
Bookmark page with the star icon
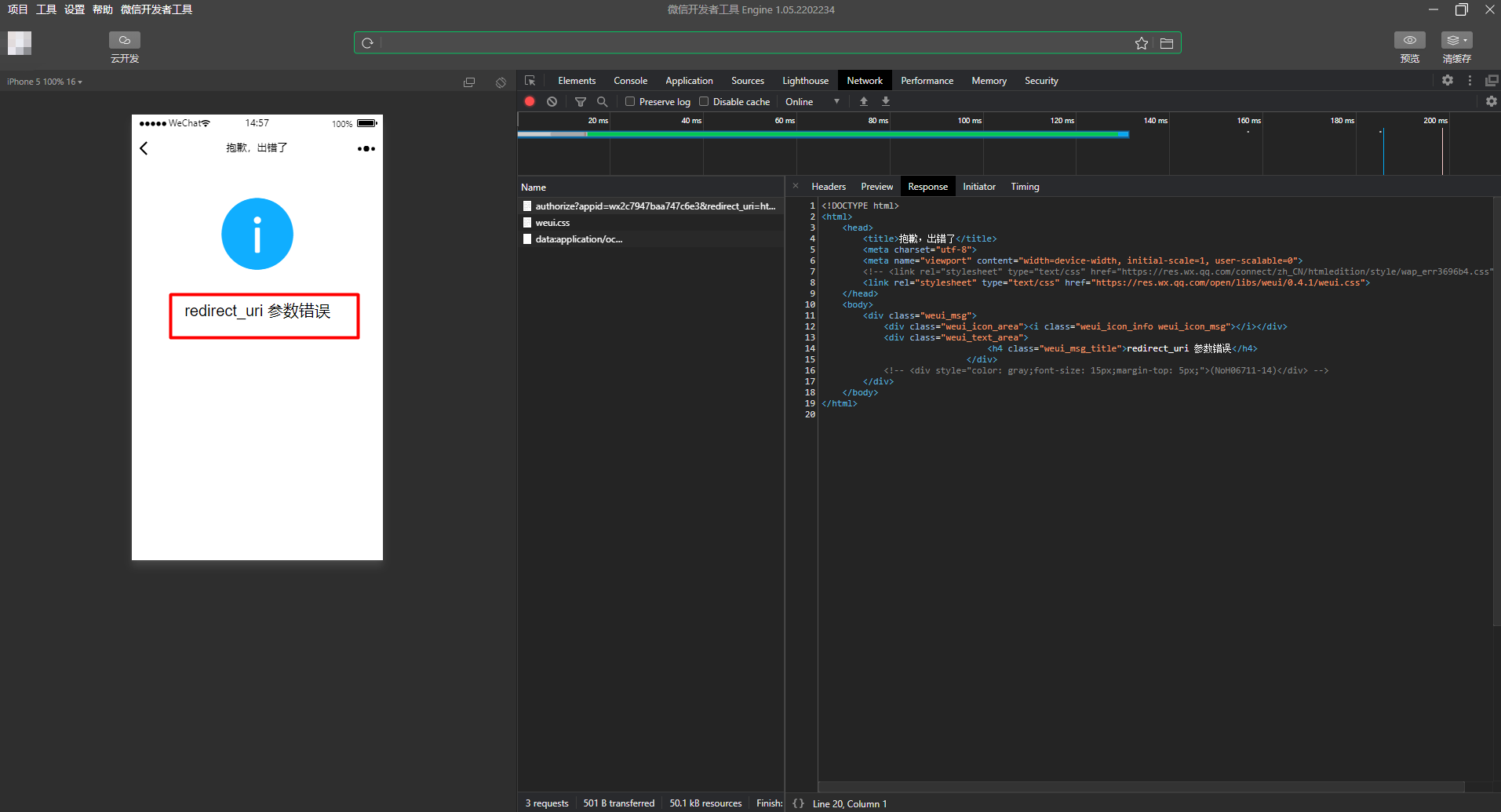click(x=1141, y=43)
